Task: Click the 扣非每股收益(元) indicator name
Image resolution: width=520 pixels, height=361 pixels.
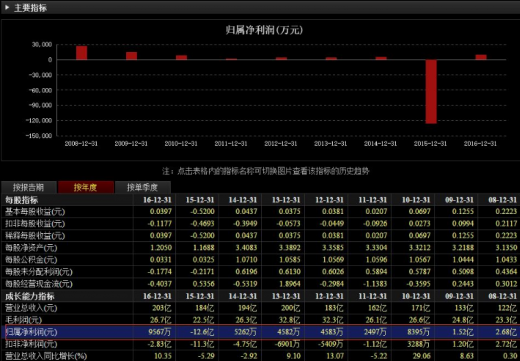Action: (x=35, y=224)
